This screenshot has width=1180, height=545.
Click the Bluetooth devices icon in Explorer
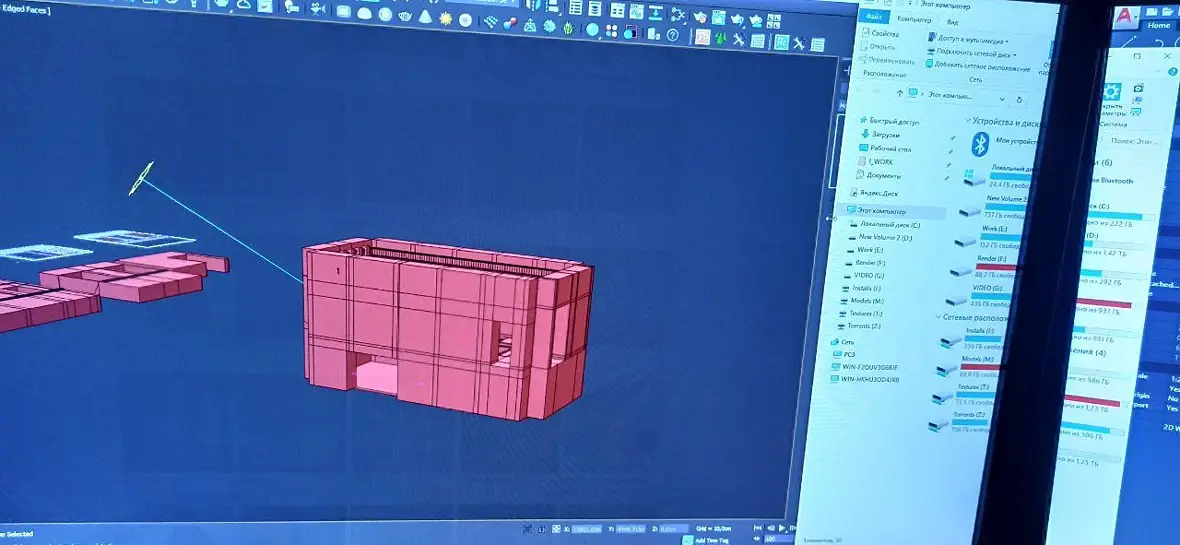(979, 144)
